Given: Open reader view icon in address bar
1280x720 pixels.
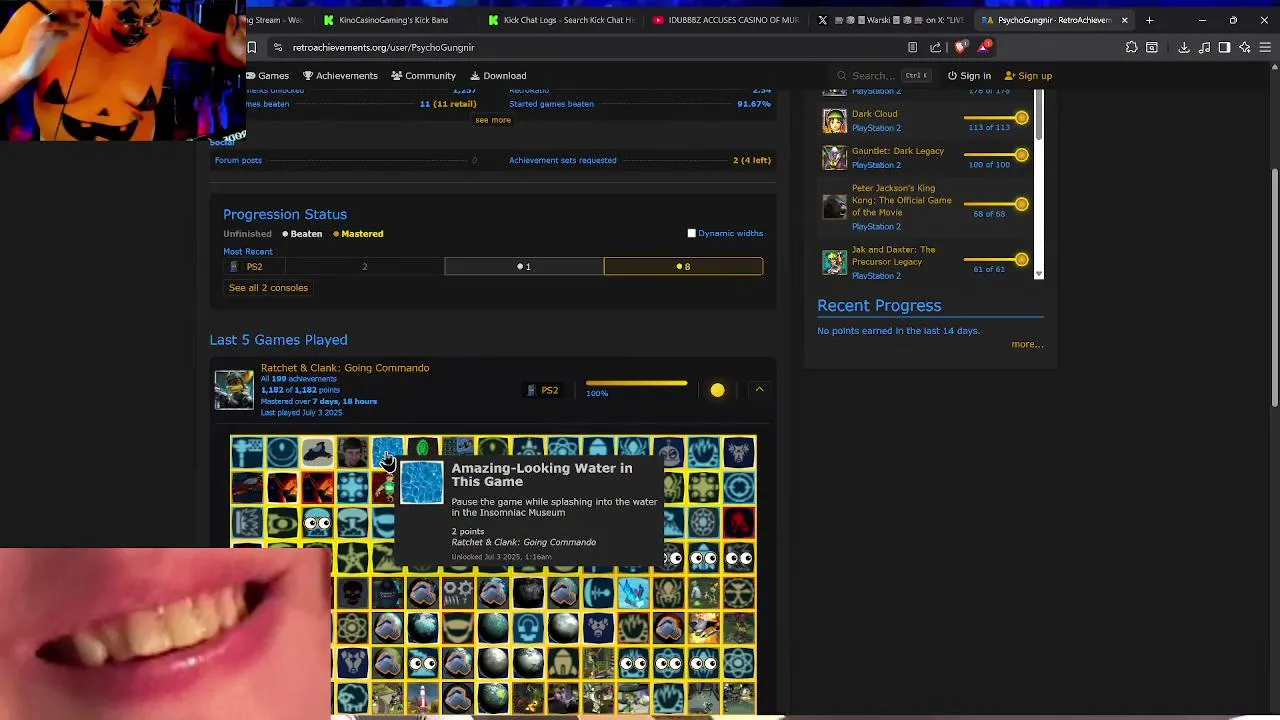Looking at the screenshot, I should point(912,47).
